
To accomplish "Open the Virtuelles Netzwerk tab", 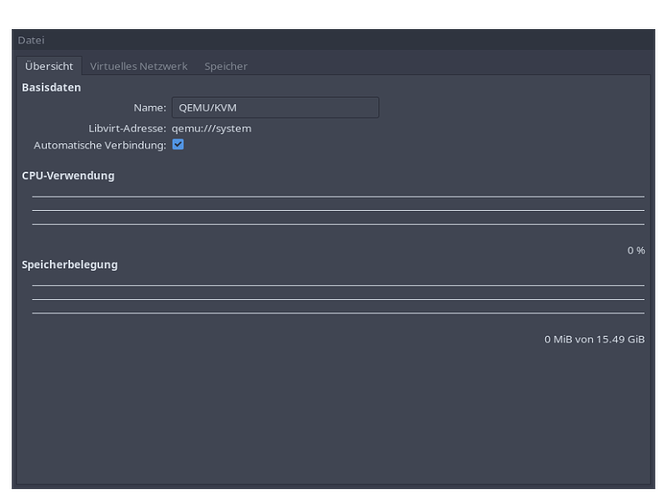I will point(138,66).
